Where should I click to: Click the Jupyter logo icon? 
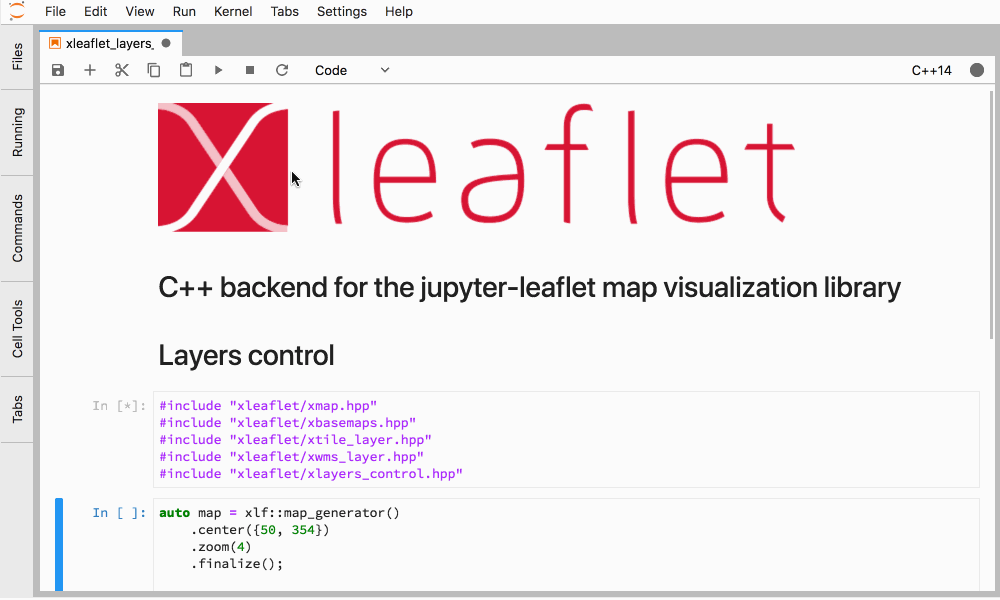click(17, 10)
